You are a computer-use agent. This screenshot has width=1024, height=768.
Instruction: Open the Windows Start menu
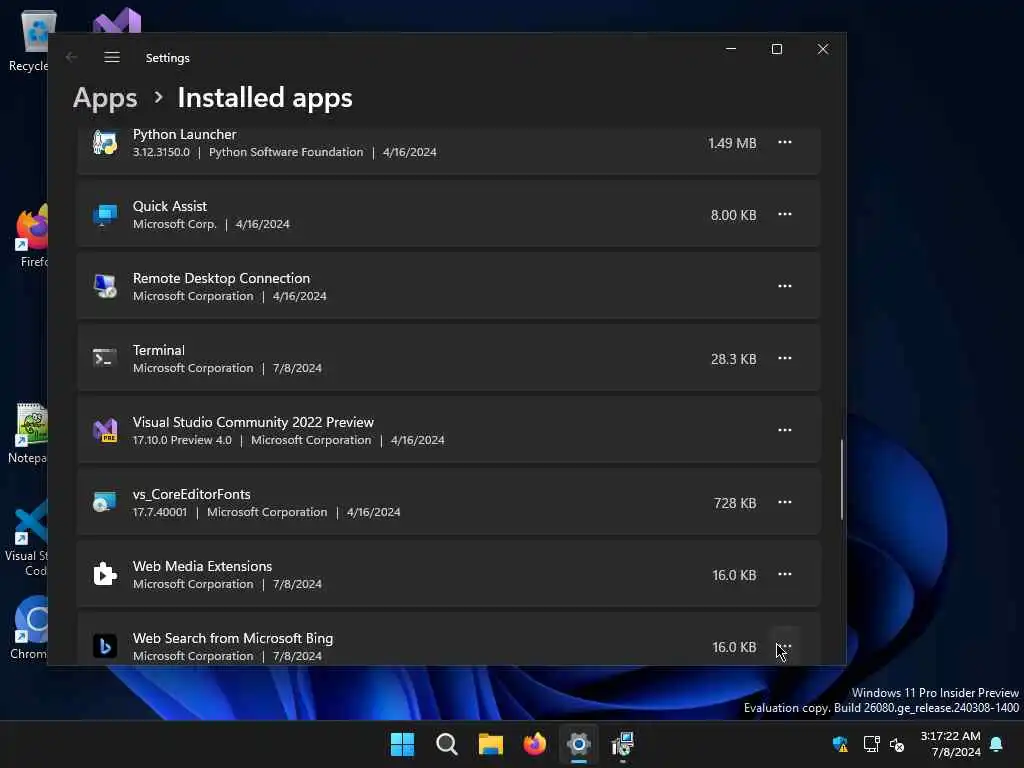click(x=402, y=744)
